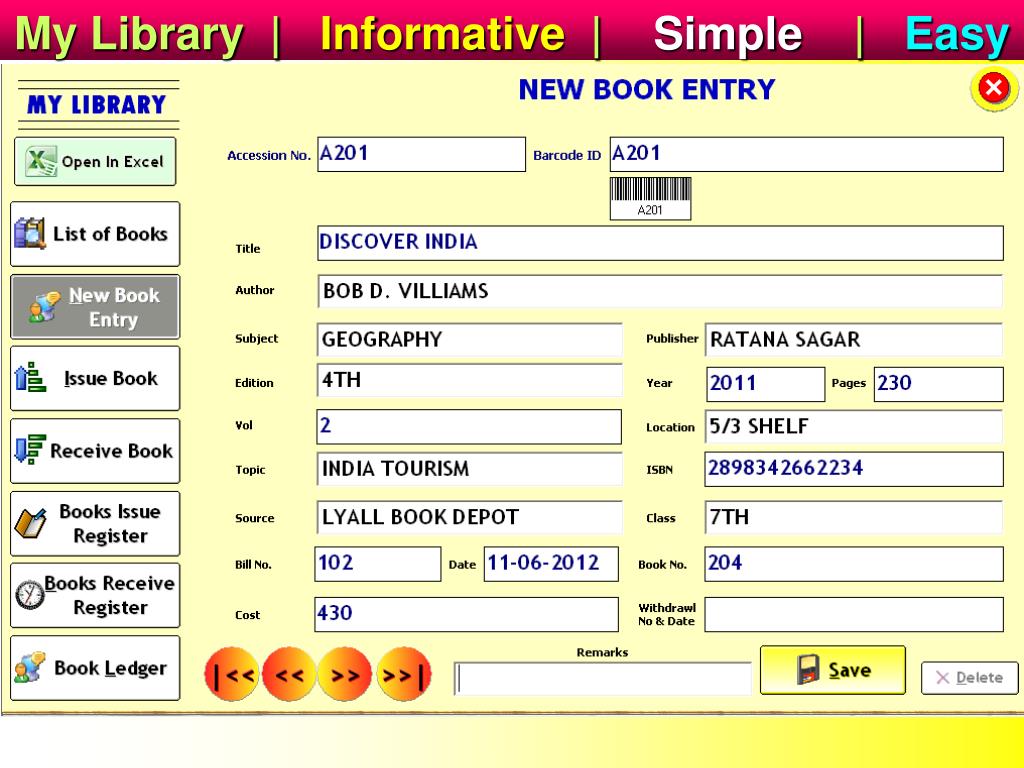1024x768 pixels.
Task: Click the Title field DISCOVER INDIA
Action: (660, 243)
